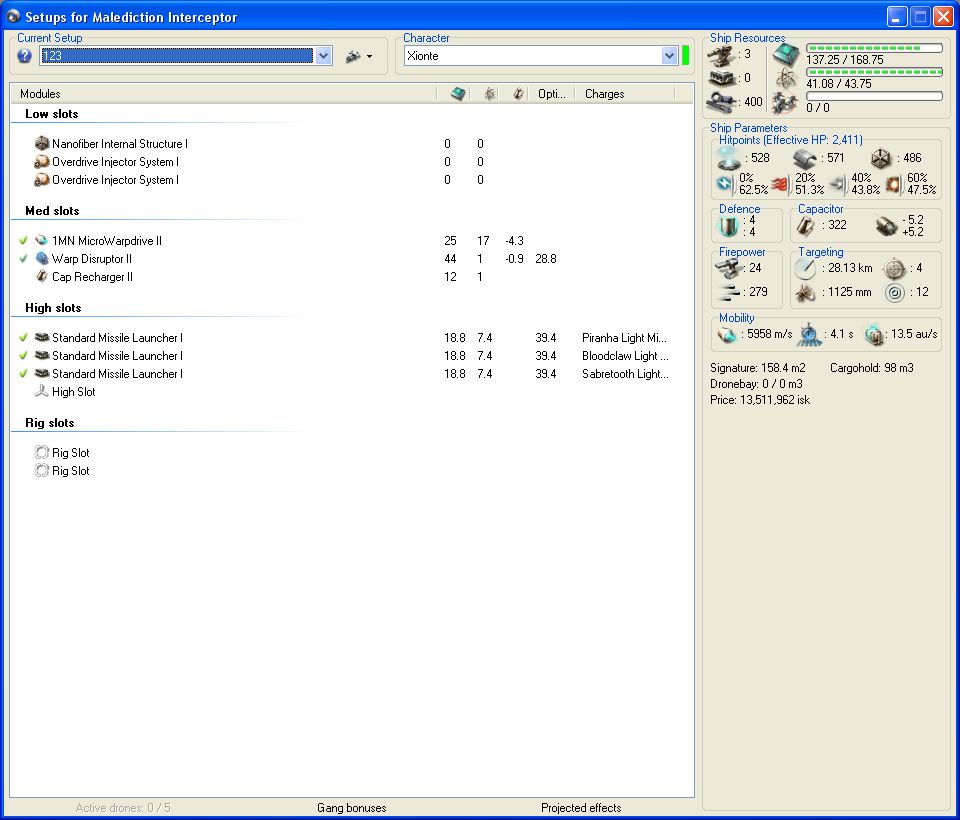Click the missile volley icon showing 279
960x820 pixels.
point(728,293)
